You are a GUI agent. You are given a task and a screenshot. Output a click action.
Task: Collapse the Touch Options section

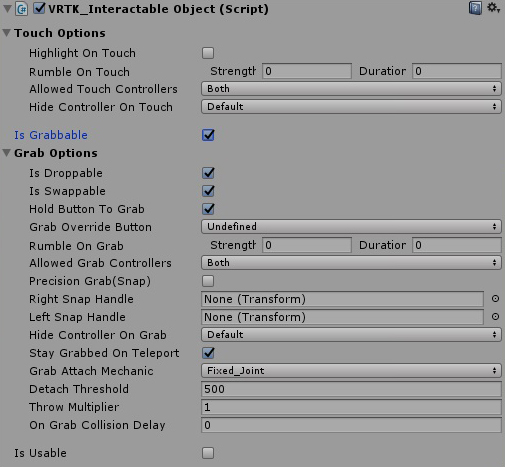point(7,33)
